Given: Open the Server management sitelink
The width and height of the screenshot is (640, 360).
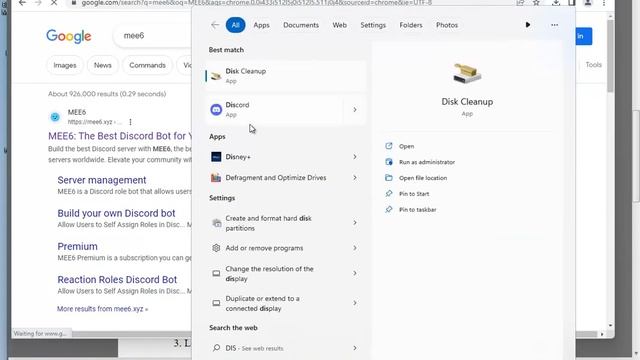Looking at the screenshot, I should coord(102,180).
